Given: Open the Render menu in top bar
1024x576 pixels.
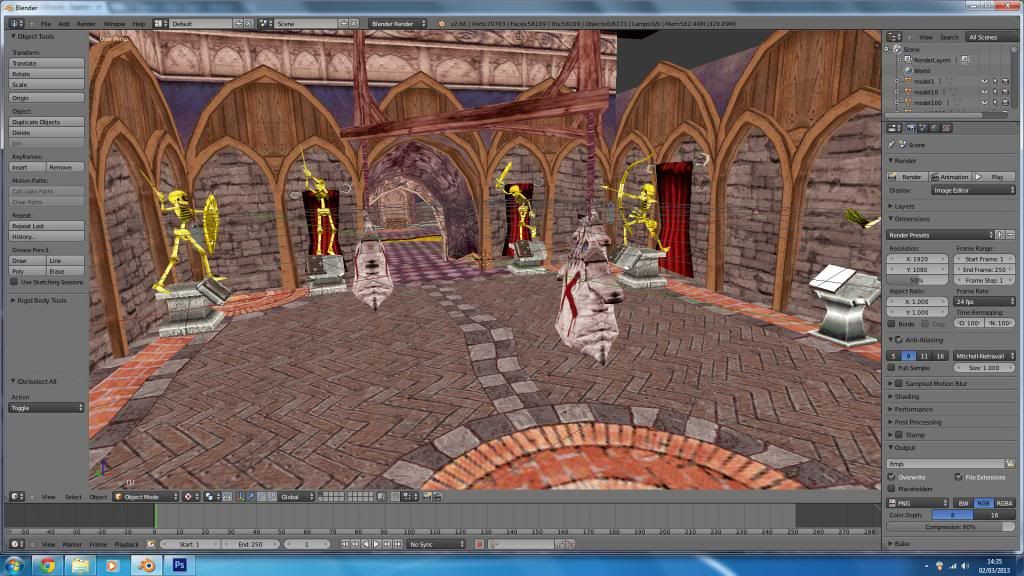Looking at the screenshot, I should pos(86,24).
